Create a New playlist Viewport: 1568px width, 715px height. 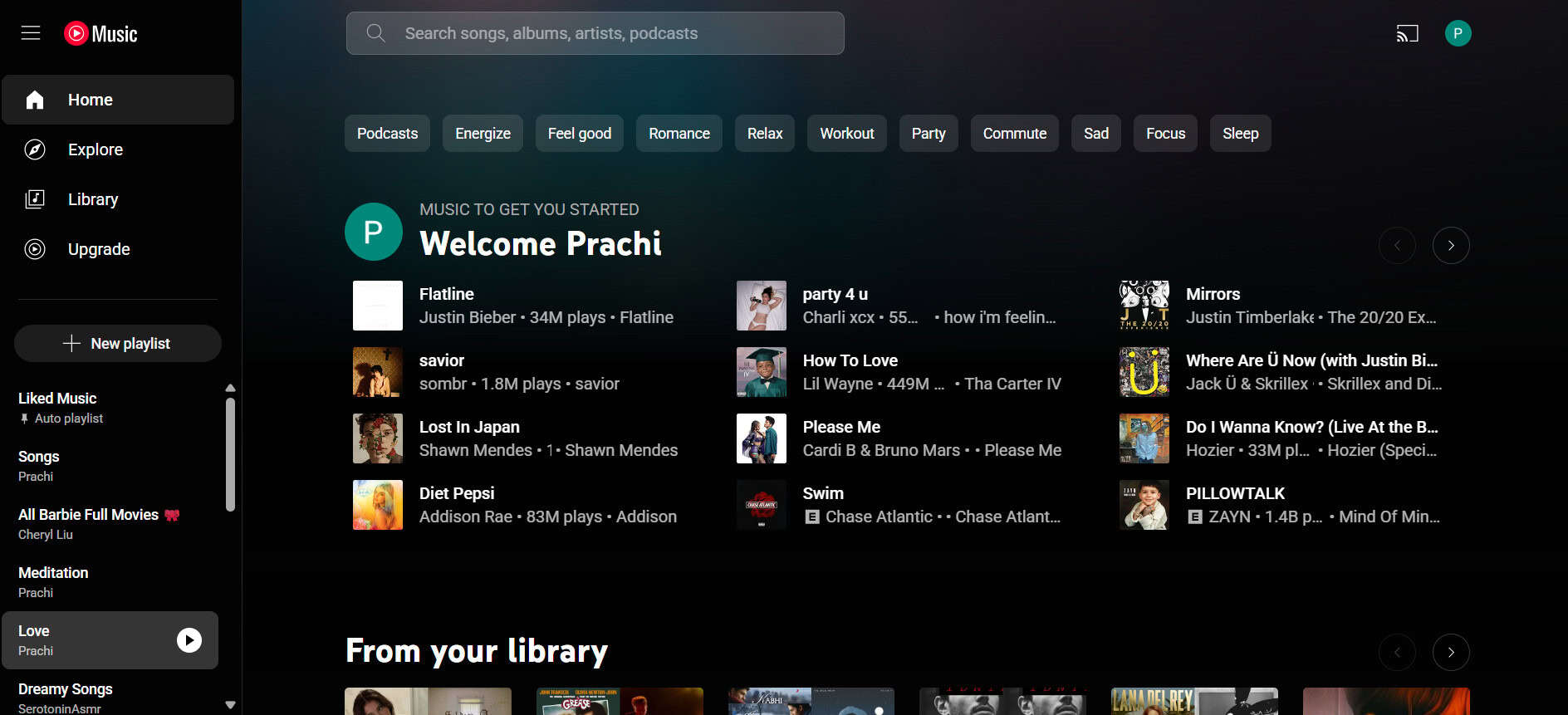(x=118, y=344)
